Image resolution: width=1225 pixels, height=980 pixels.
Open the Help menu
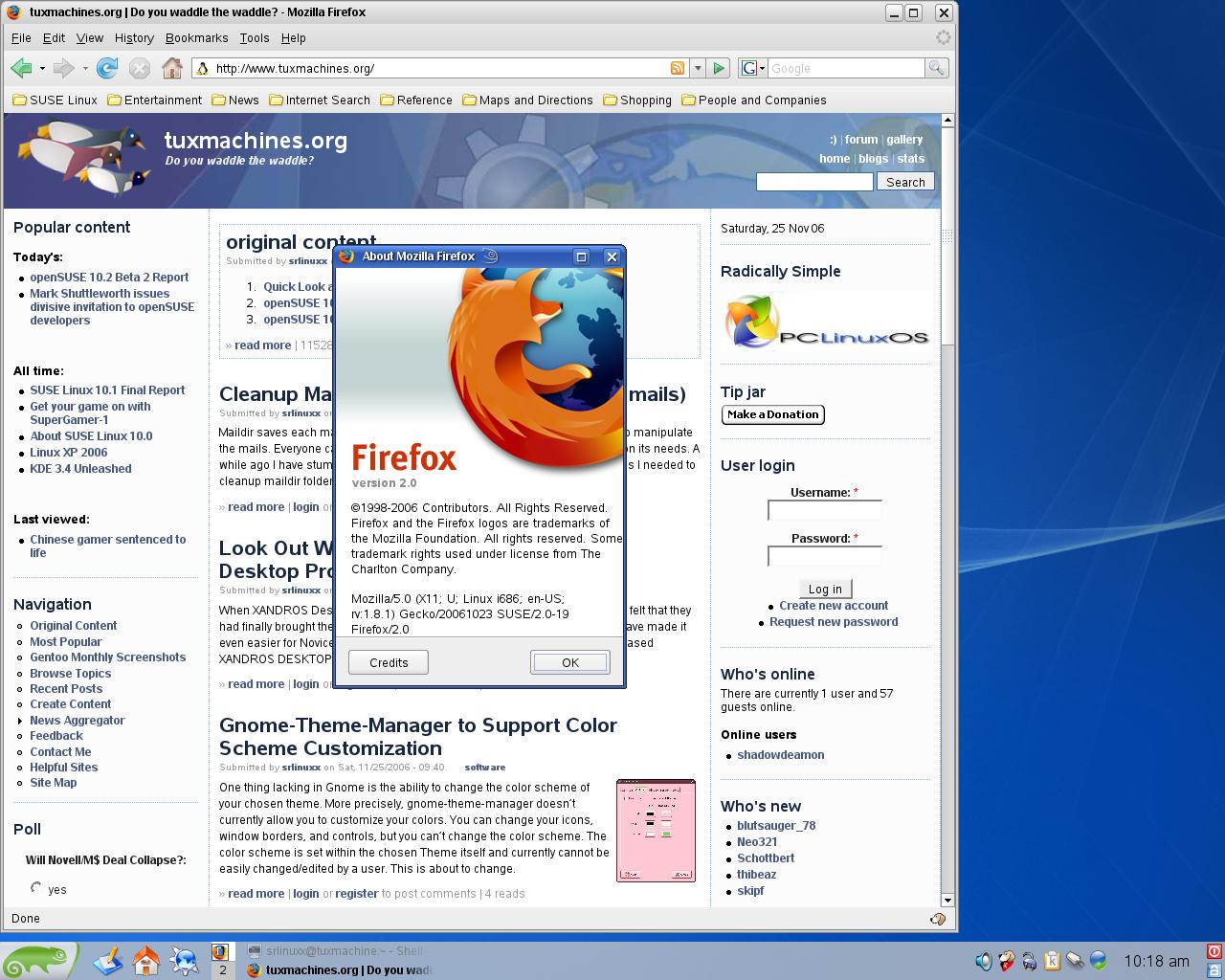pyautogui.click(x=293, y=38)
